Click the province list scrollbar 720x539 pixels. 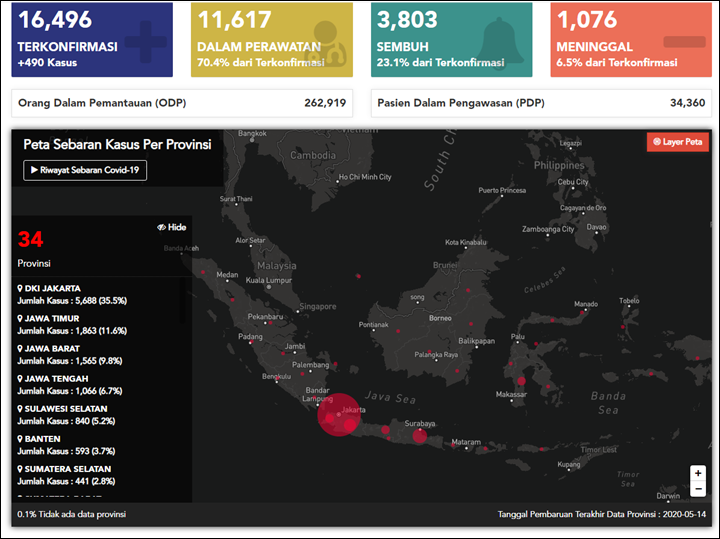[182, 301]
